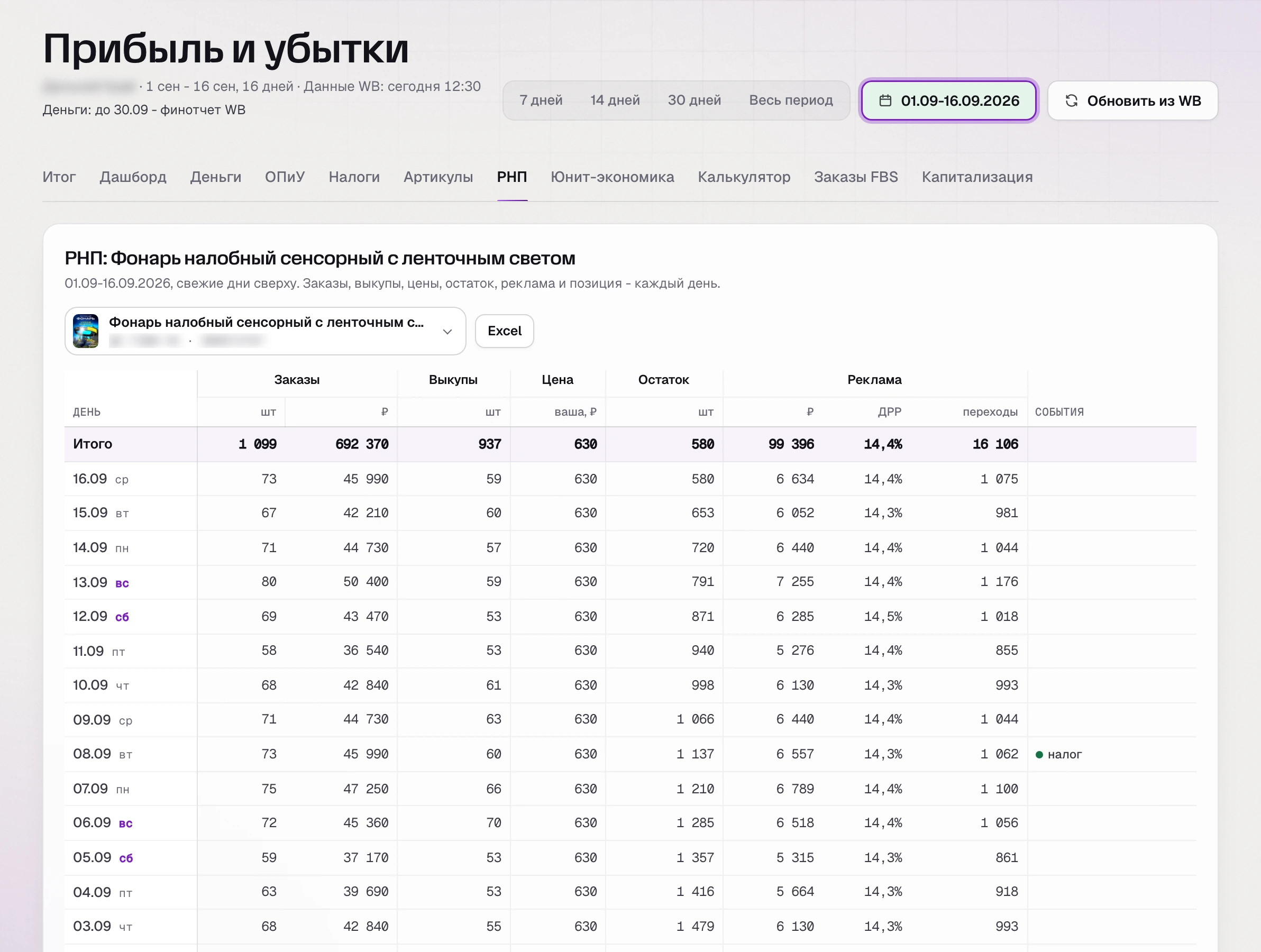Open the Калькулятор tab
This screenshot has height=952, width=1261.
pyautogui.click(x=744, y=177)
